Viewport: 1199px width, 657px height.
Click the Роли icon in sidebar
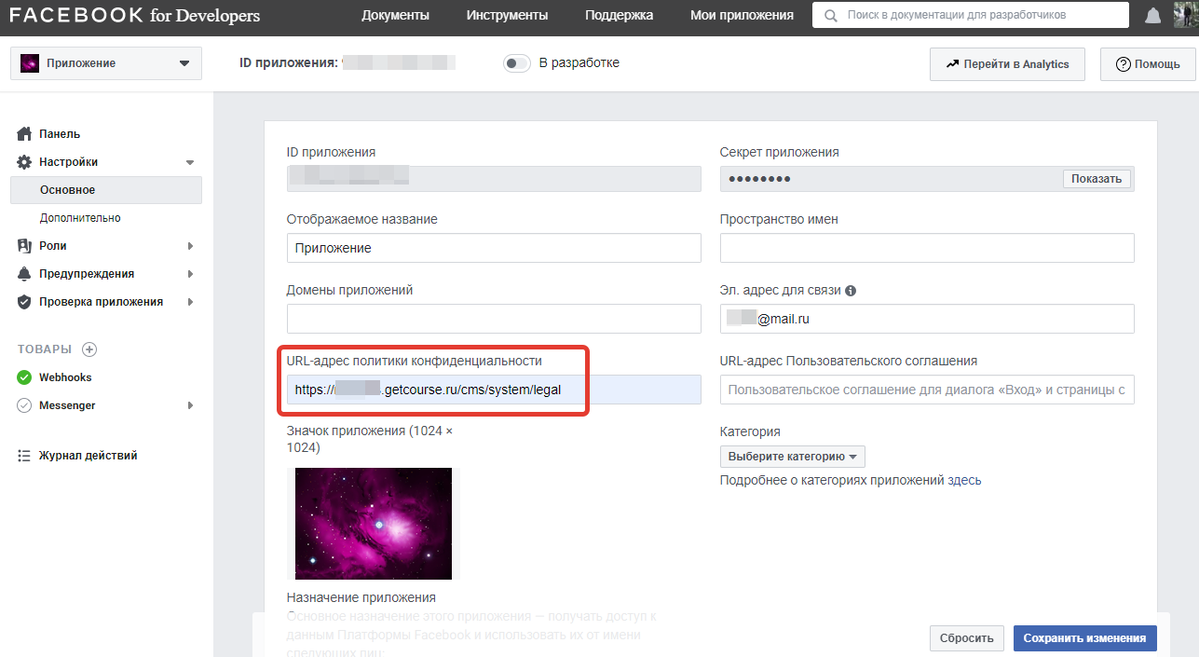tap(24, 246)
